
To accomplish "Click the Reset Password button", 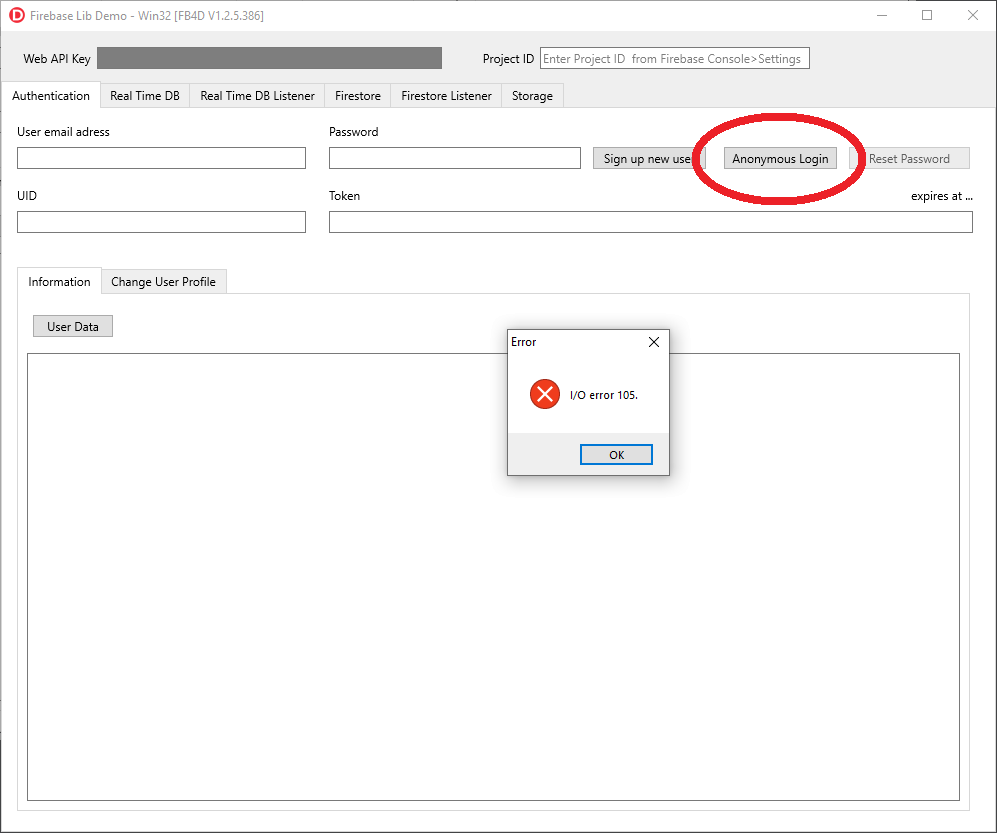I will 909,158.
